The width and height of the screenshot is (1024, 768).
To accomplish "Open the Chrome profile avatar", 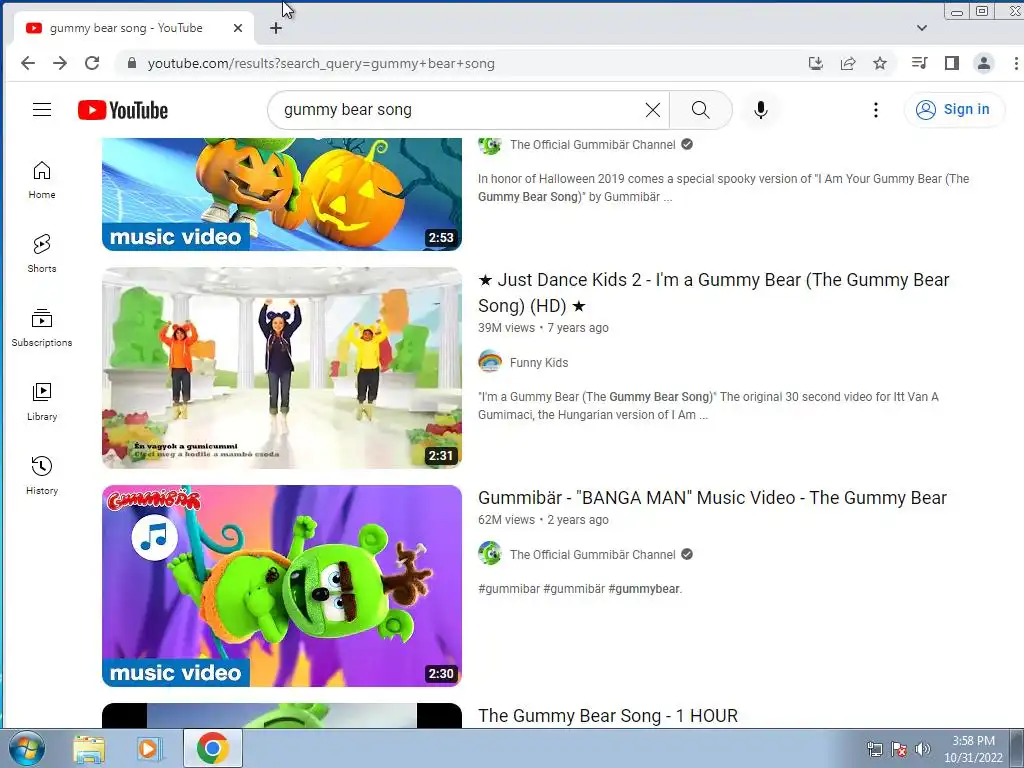I will coord(984,63).
